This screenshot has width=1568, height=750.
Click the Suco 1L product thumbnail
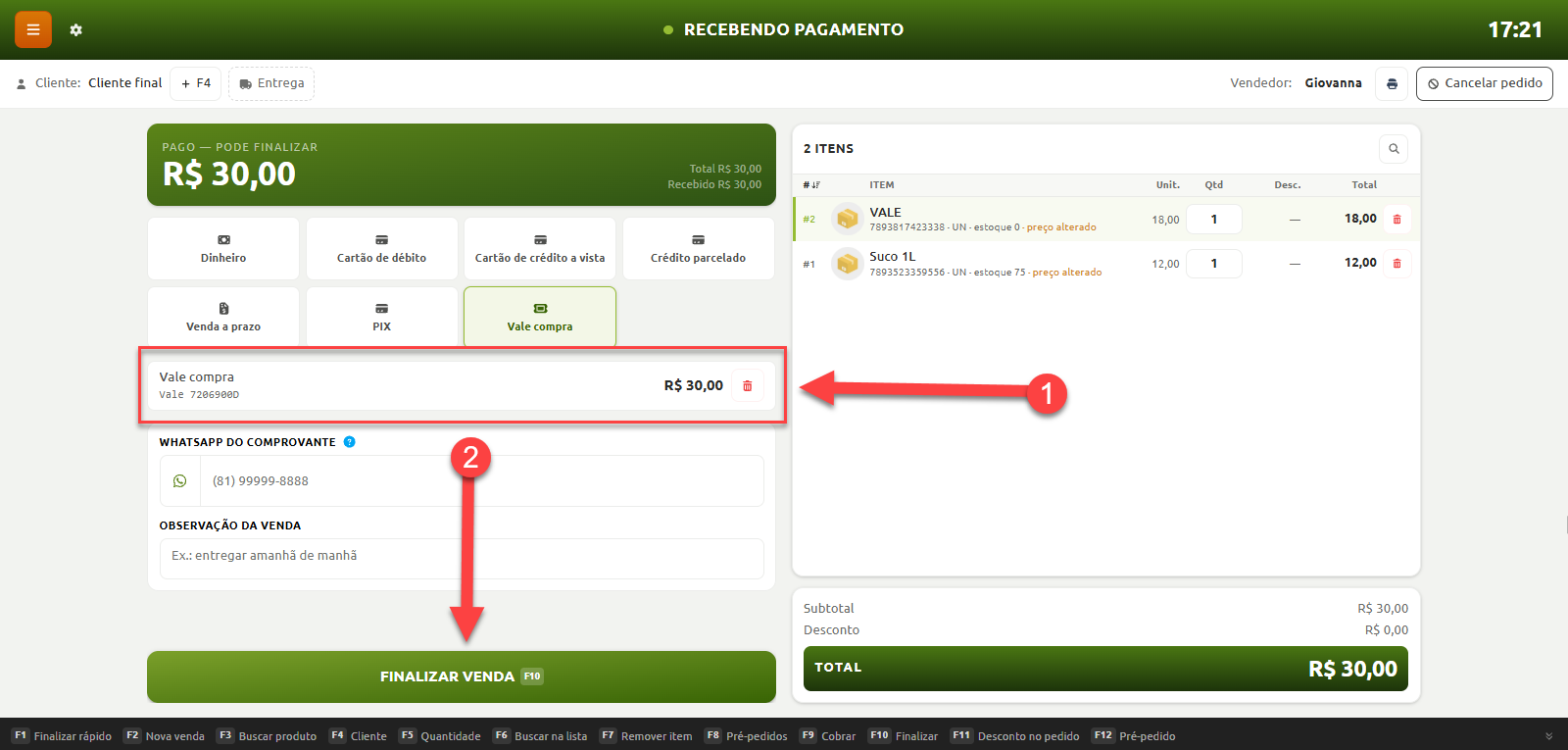click(847, 263)
